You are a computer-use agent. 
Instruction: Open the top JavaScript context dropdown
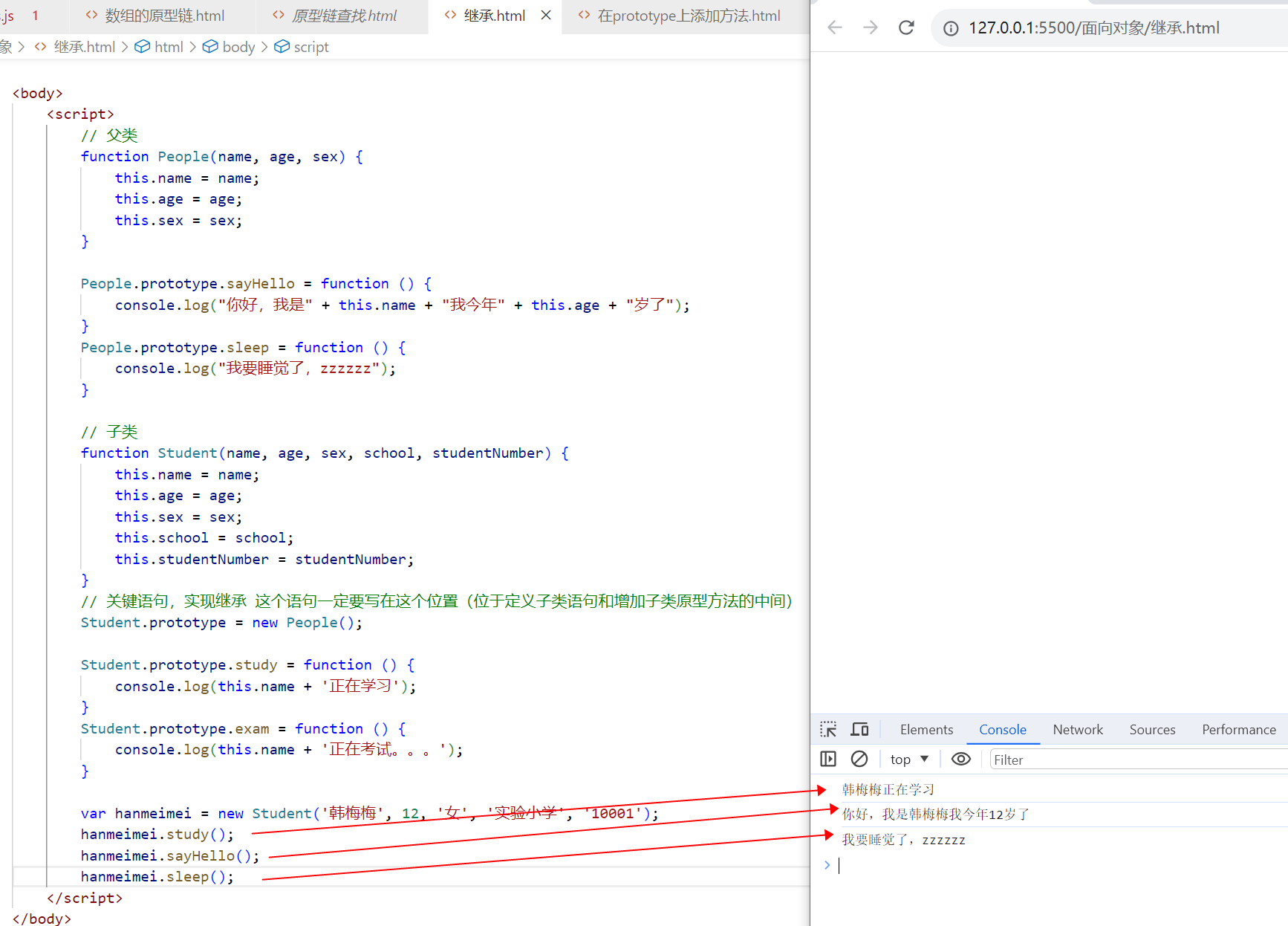pos(909,760)
